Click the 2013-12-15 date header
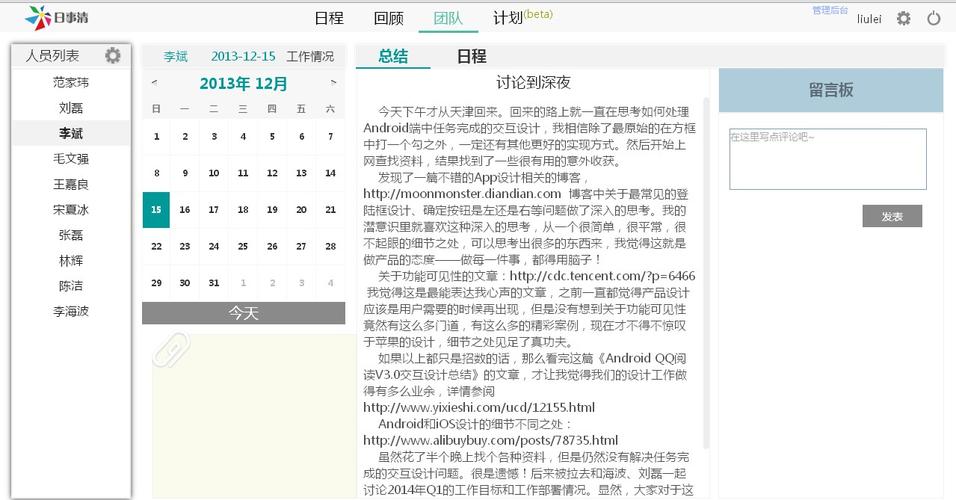 pyautogui.click(x=243, y=56)
